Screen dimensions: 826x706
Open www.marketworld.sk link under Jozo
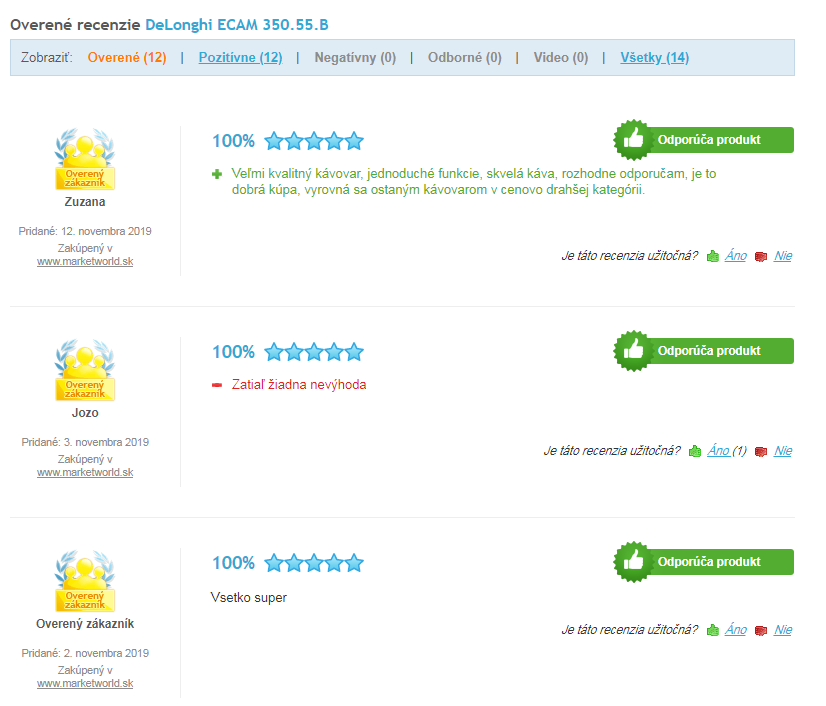[x=85, y=473]
